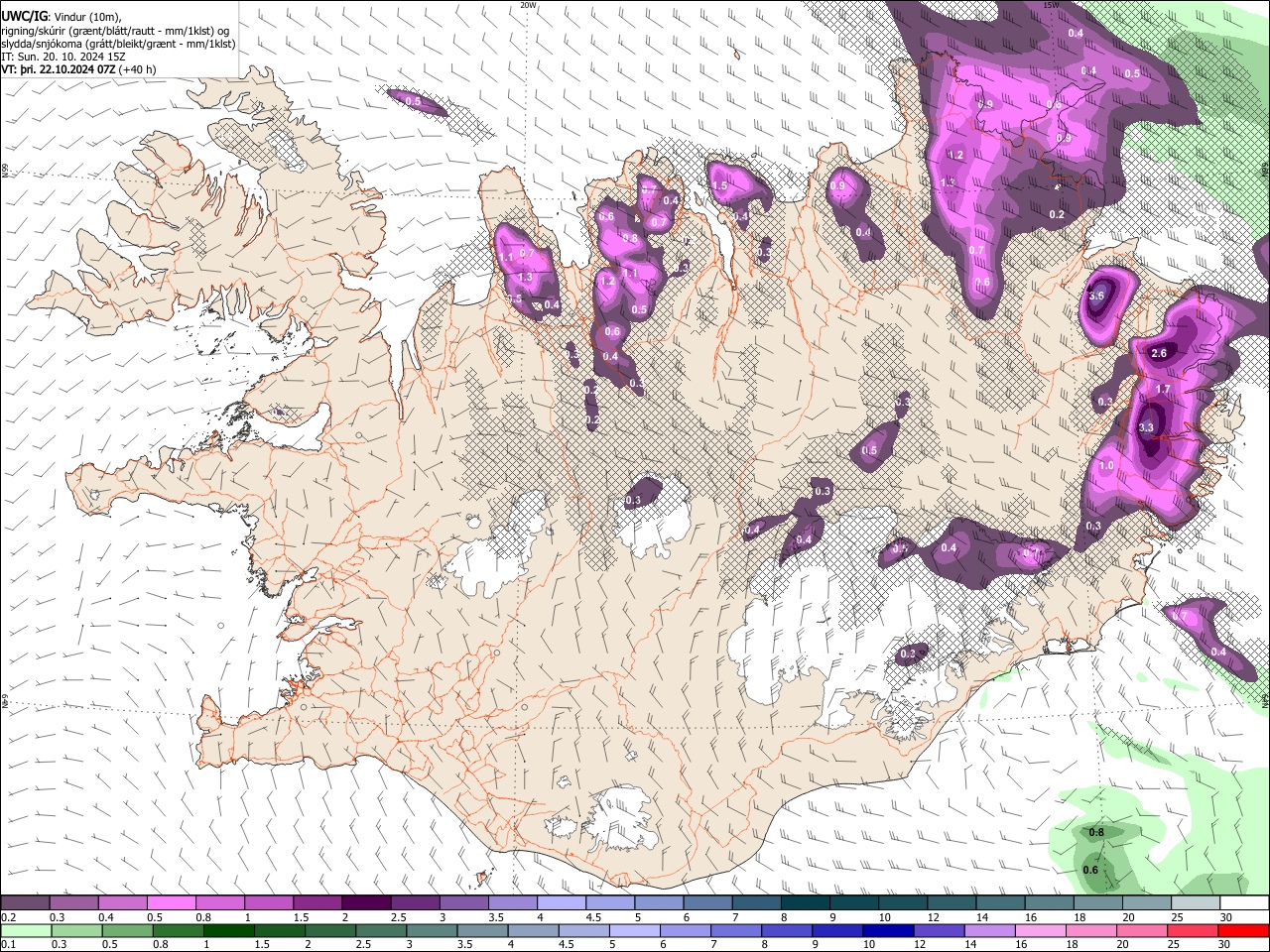Click the 'rigning/skúrir' legend description line
The width and height of the screenshot is (1270, 952).
tap(117, 30)
